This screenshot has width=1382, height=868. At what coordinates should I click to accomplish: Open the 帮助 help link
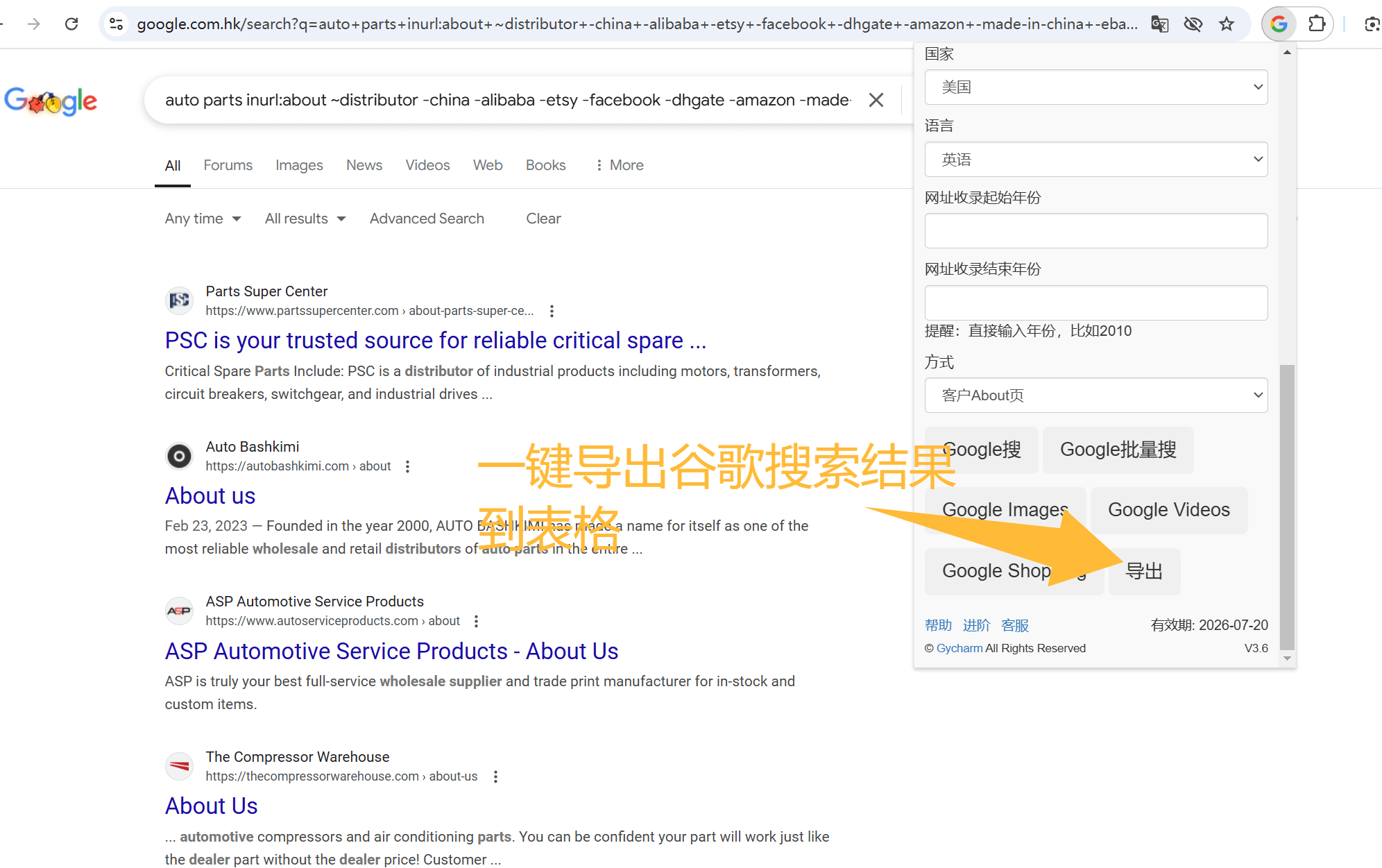coord(938,625)
